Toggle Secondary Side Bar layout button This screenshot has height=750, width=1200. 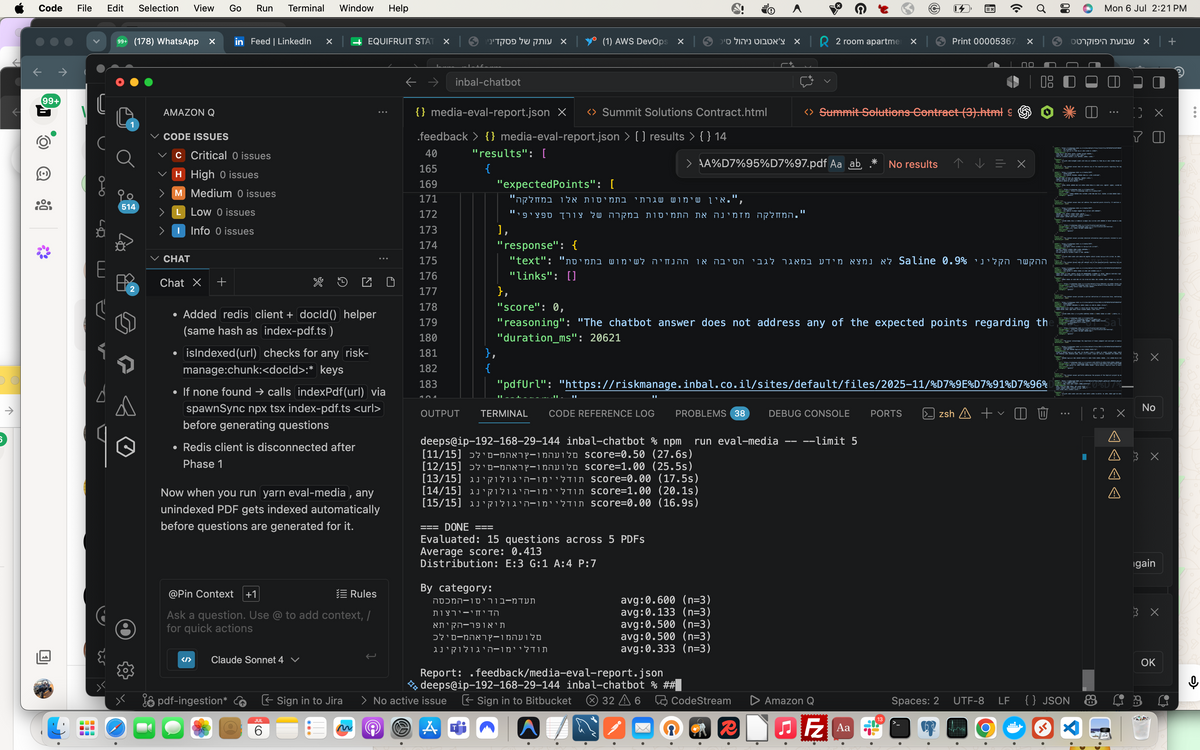click(1112, 82)
